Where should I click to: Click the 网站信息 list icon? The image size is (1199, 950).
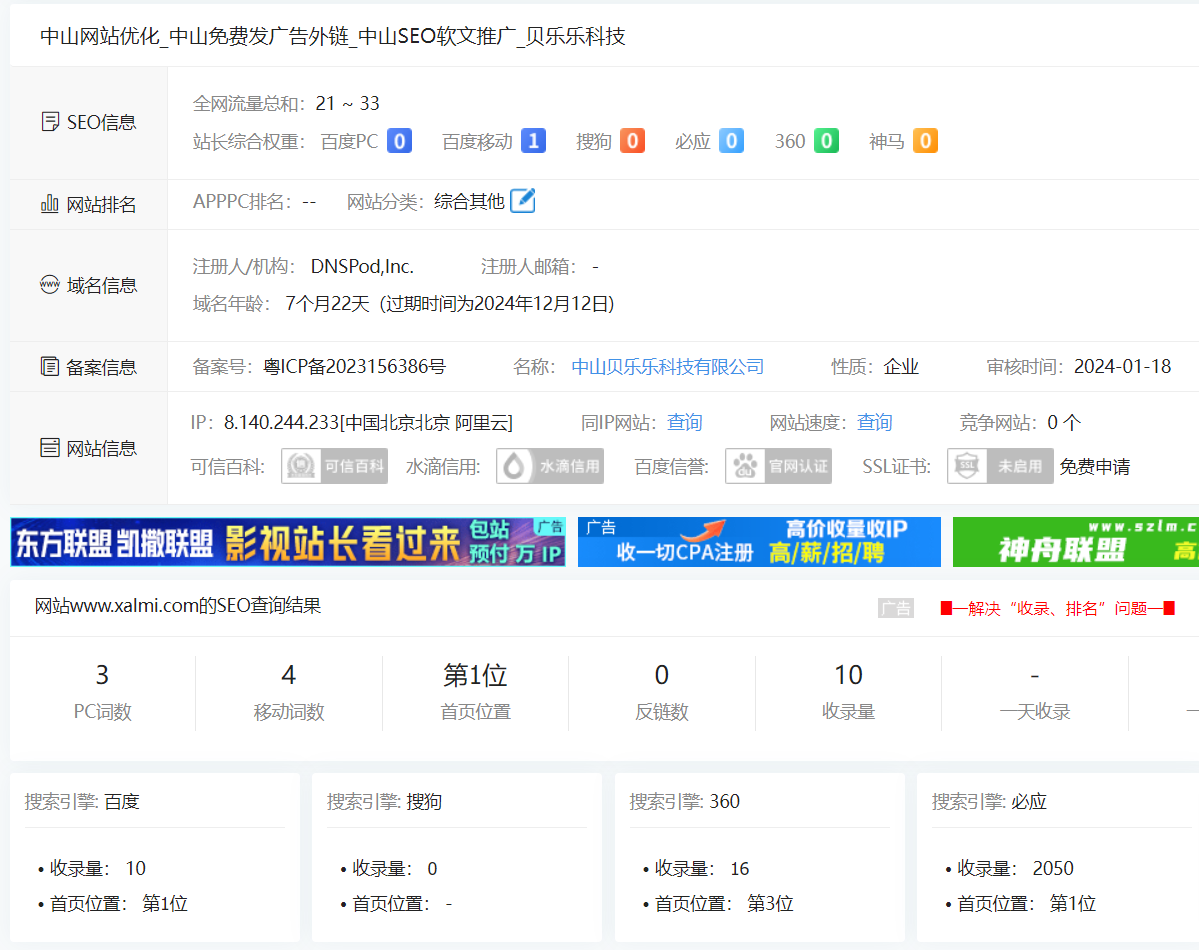pyautogui.click(x=50, y=447)
